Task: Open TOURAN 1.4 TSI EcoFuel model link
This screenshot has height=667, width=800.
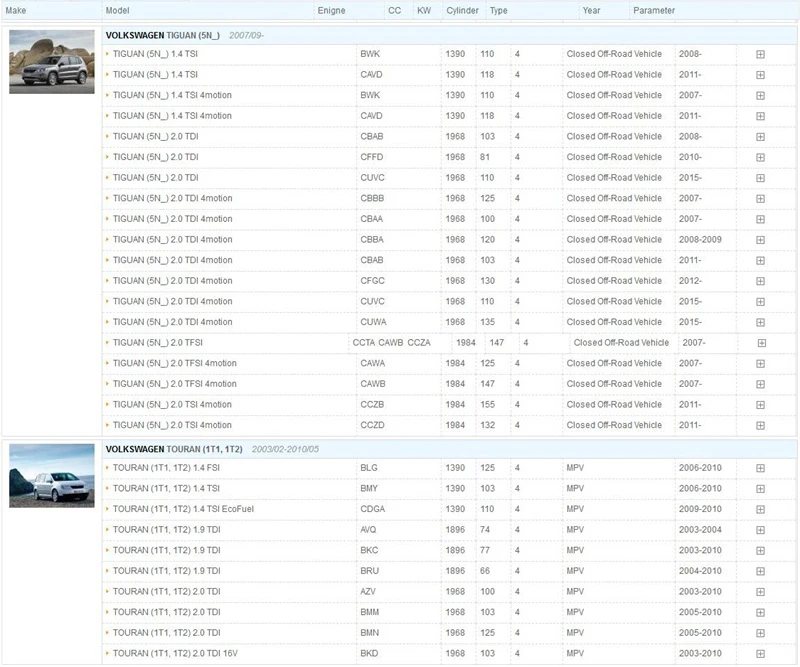Action: coord(183,509)
